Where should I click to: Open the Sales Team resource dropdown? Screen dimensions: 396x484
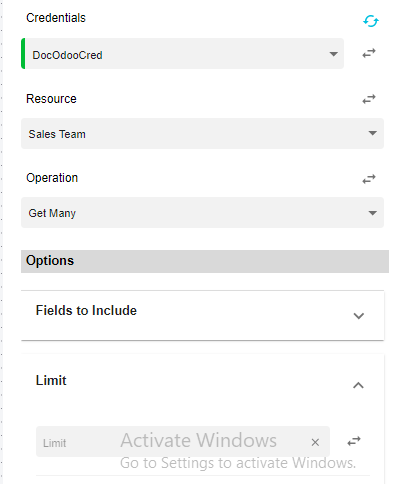click(202, 133)
